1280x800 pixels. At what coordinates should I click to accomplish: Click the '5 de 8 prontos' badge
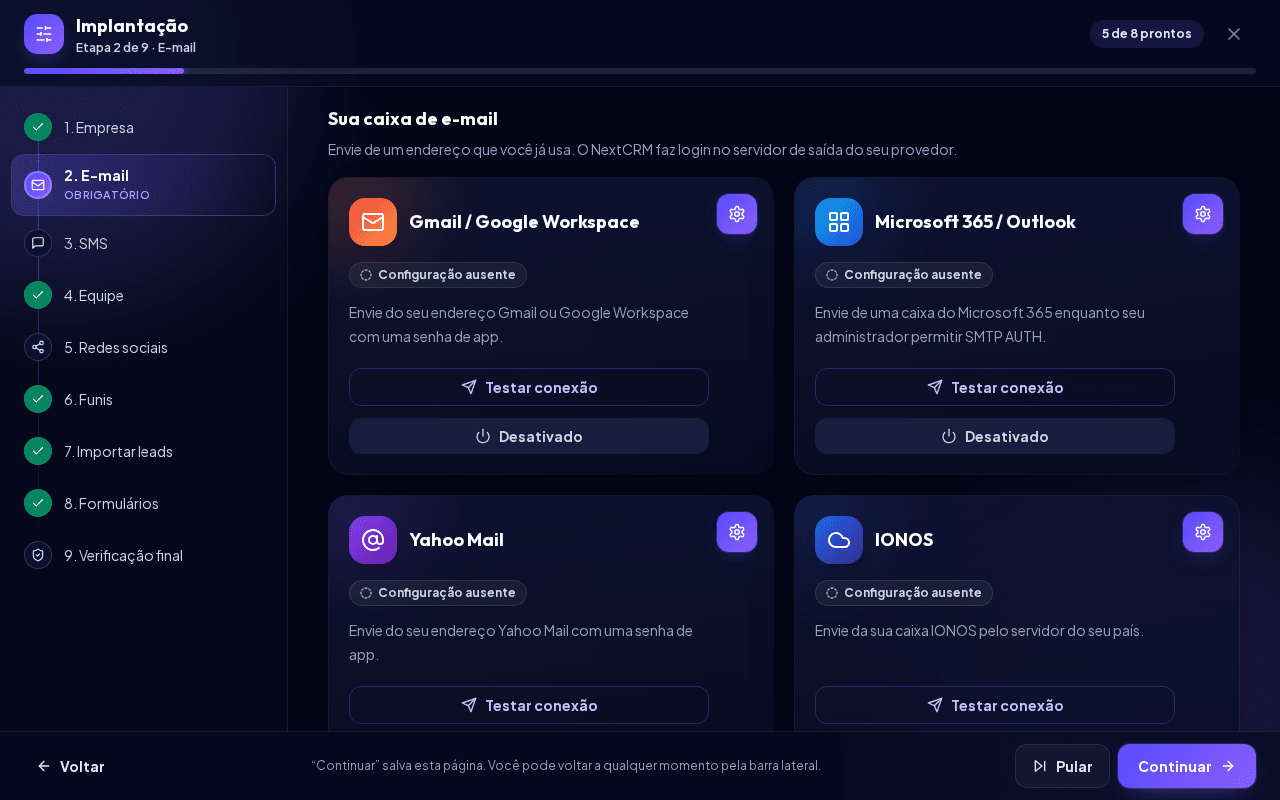[x=1147, y=34]
